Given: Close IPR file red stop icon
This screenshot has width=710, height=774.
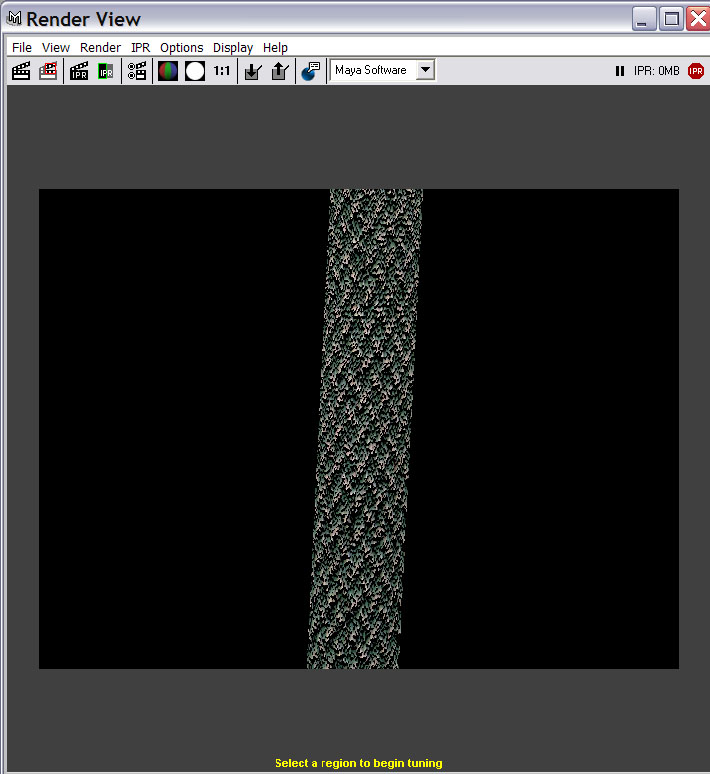Looking at the screenshot, I should click(696, 71).
